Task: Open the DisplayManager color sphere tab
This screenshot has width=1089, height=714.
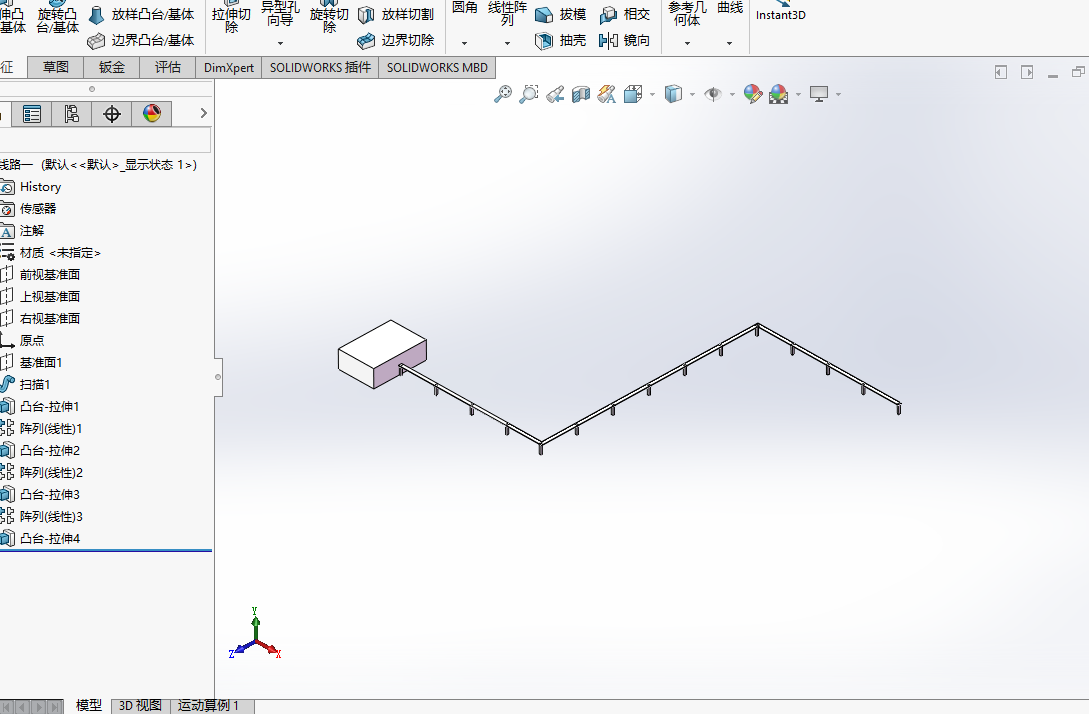Action: [x=152, y=114]
